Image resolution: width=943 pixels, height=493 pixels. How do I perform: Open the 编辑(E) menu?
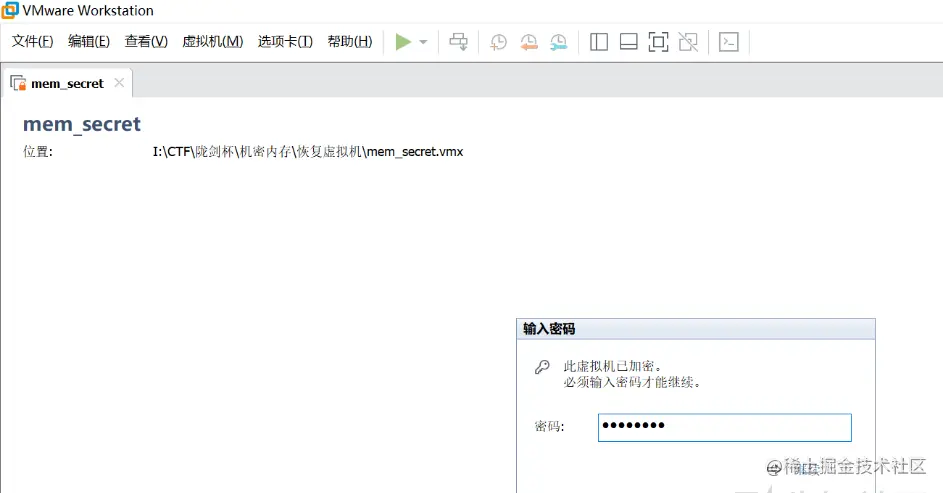[89, 41]
